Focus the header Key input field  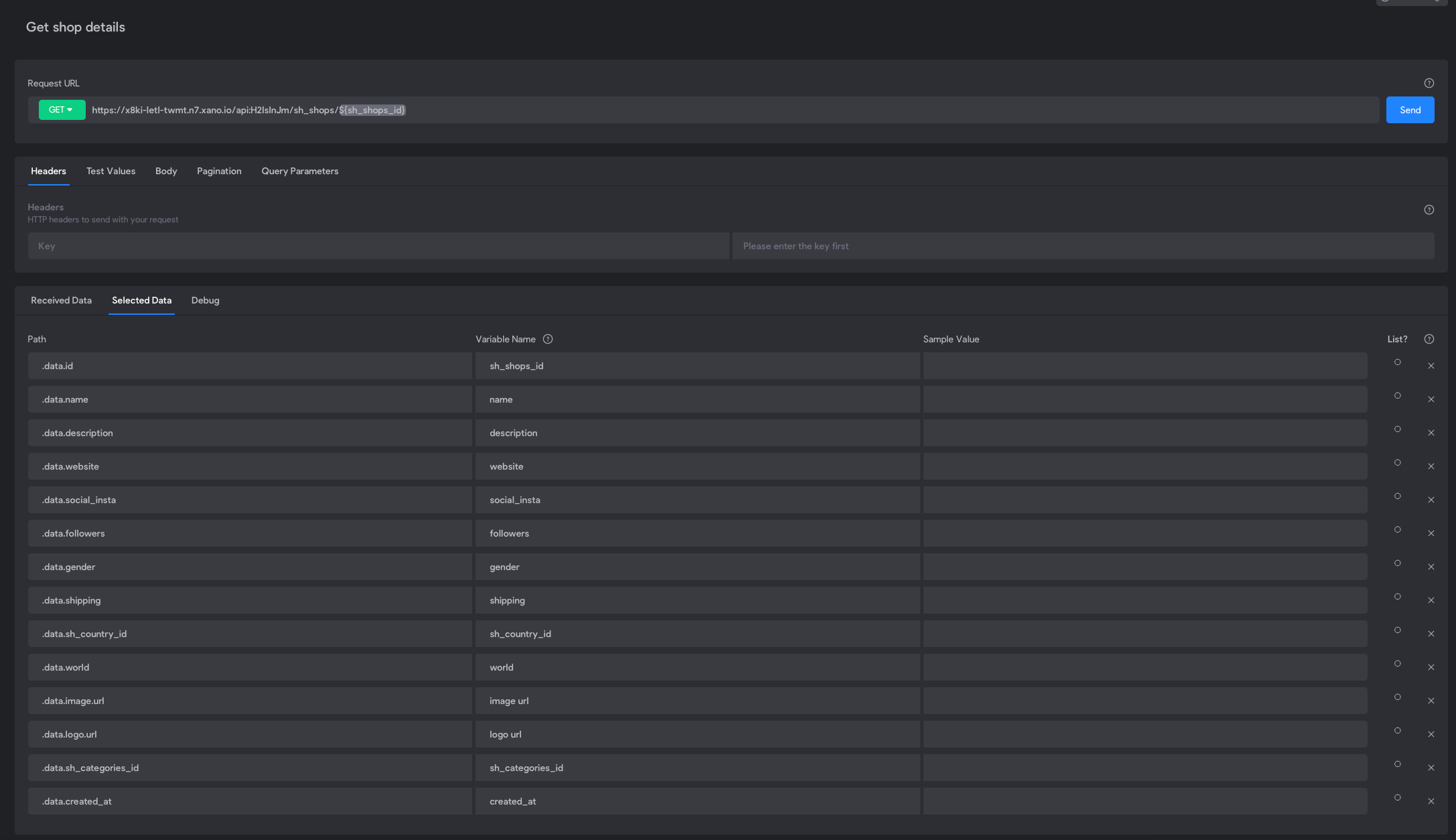[378, 246]
